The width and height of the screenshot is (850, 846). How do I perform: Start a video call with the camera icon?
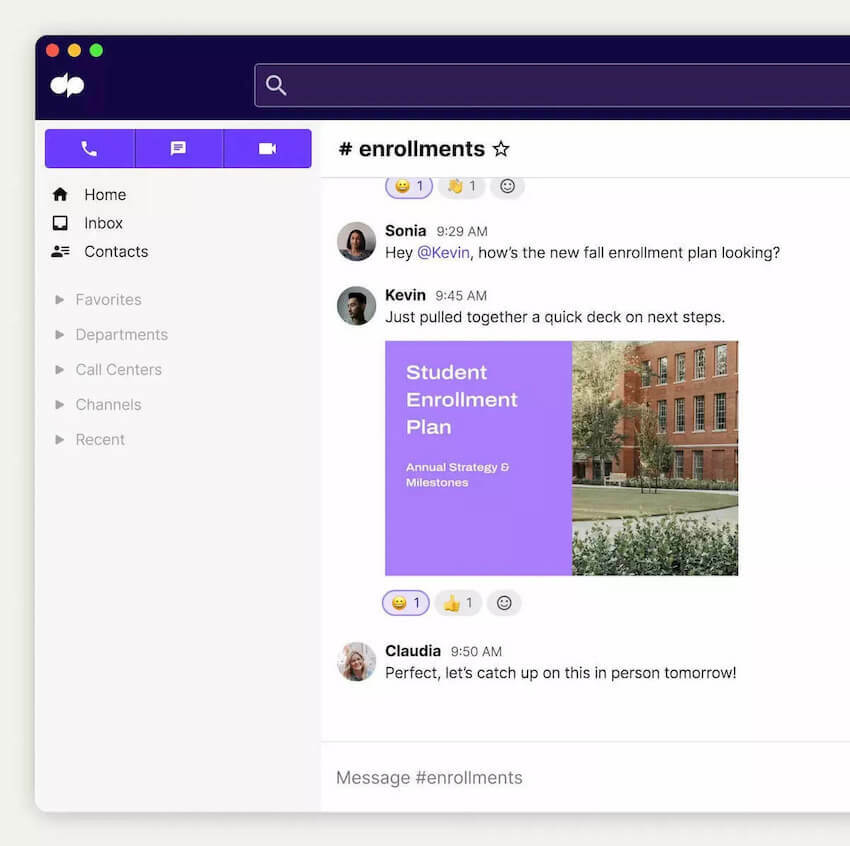point(267,148)
